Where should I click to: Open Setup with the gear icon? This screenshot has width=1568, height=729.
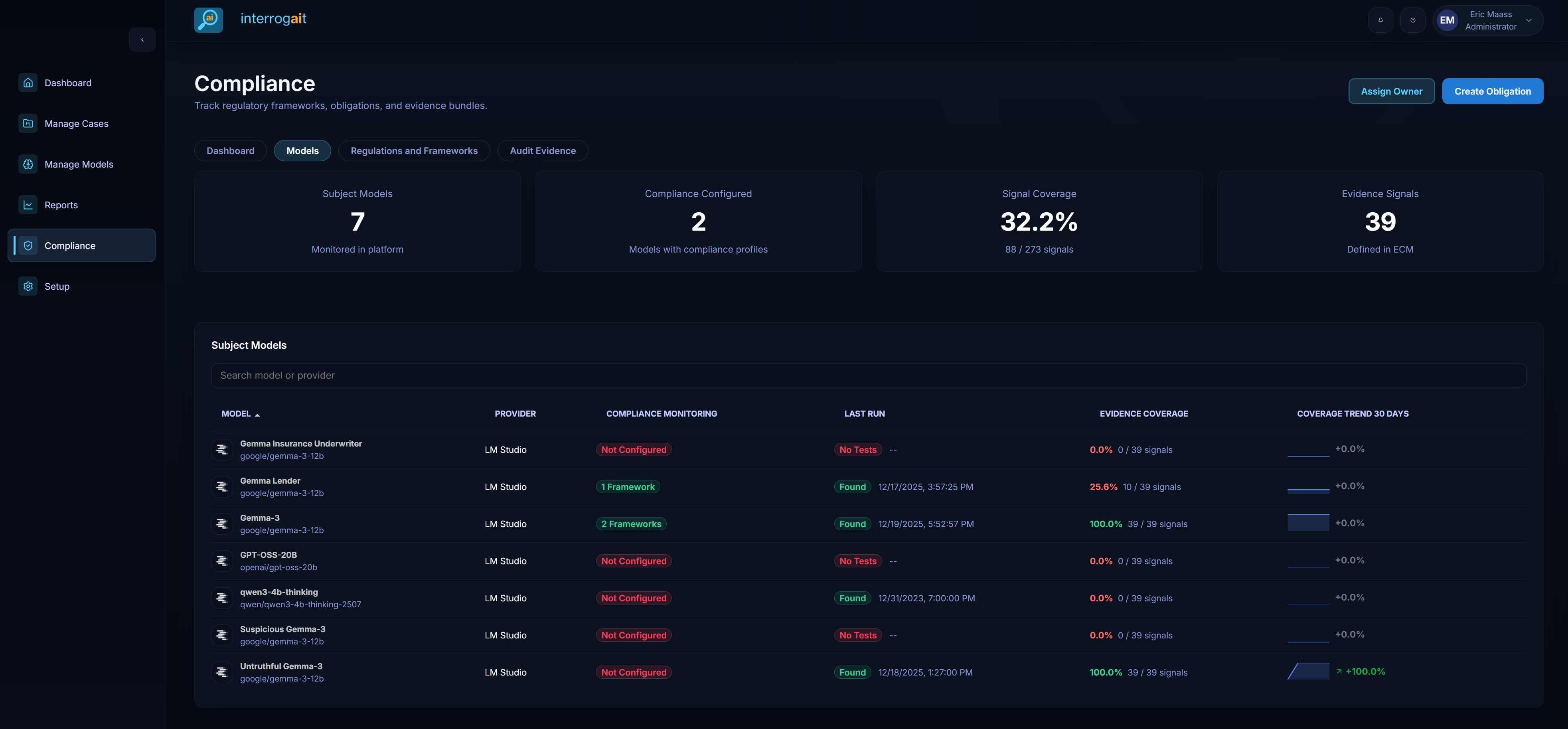pyautogui.click(x=28, y=286)
